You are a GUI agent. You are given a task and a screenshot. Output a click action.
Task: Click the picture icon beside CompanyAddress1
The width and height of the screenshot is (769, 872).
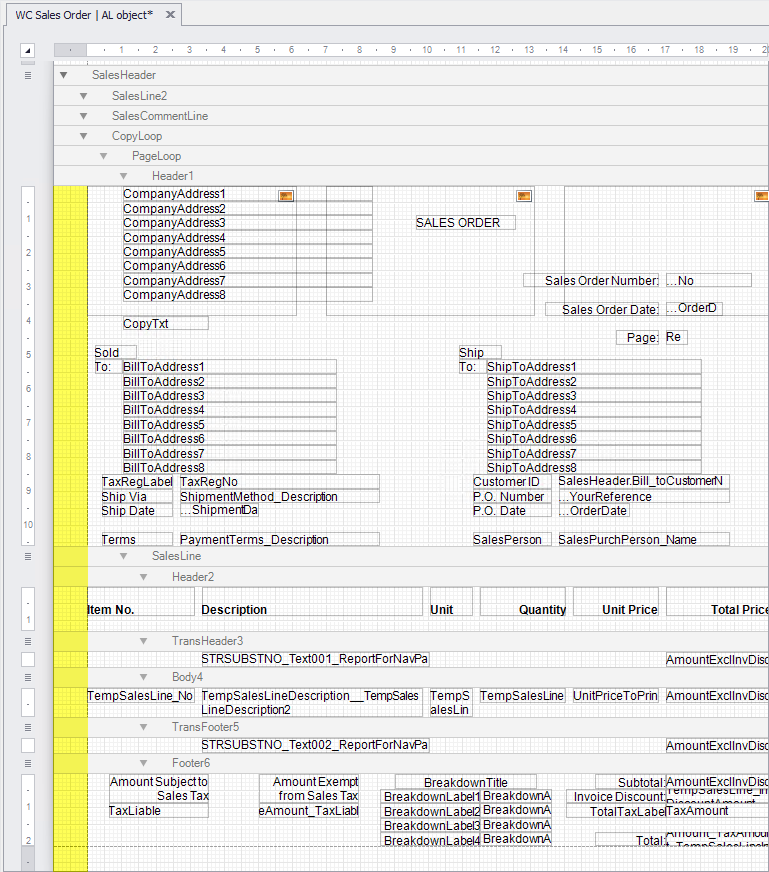pyautogui.click(x=286, y=196)
